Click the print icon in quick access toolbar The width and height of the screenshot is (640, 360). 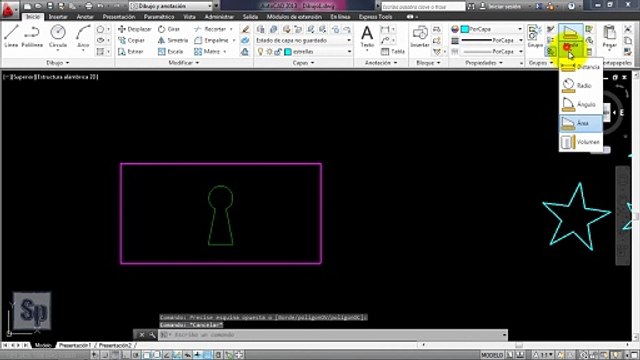pyautogui.click(x=89, y=6)
